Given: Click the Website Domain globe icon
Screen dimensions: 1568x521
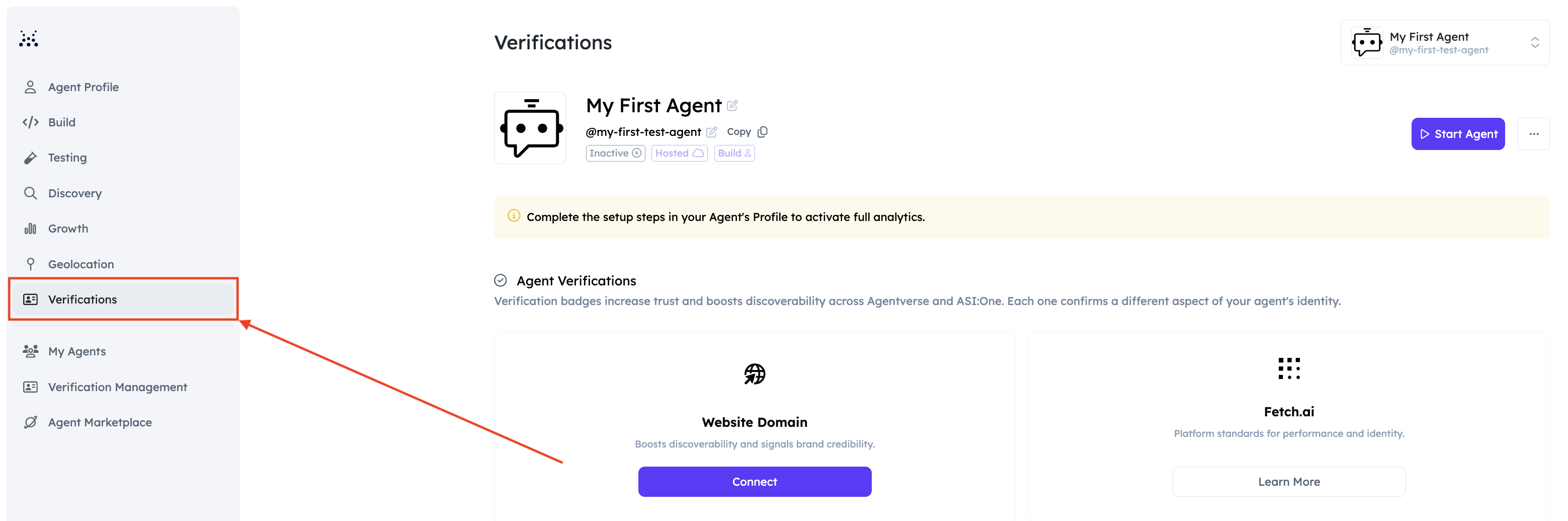Looking at the screenshot, I should coord(754,374).
